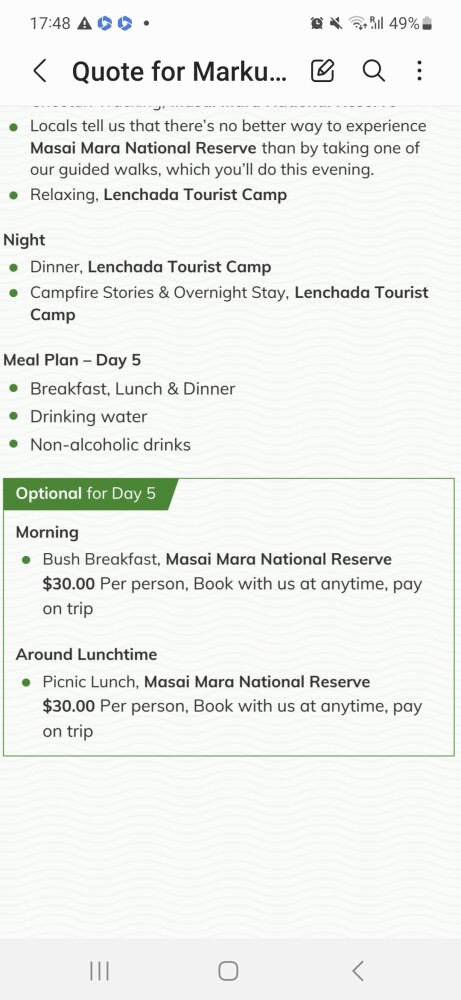Tap the warning triangle in status bar
461x1000 pixels.
click(84, 24)
